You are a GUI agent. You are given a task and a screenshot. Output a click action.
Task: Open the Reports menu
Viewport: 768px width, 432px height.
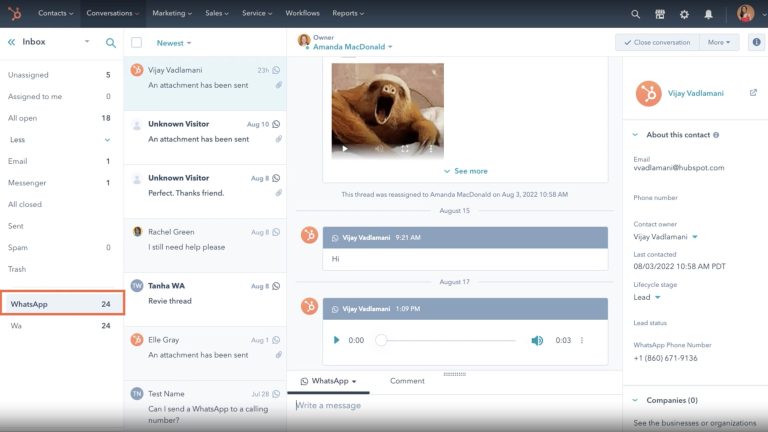348,13
